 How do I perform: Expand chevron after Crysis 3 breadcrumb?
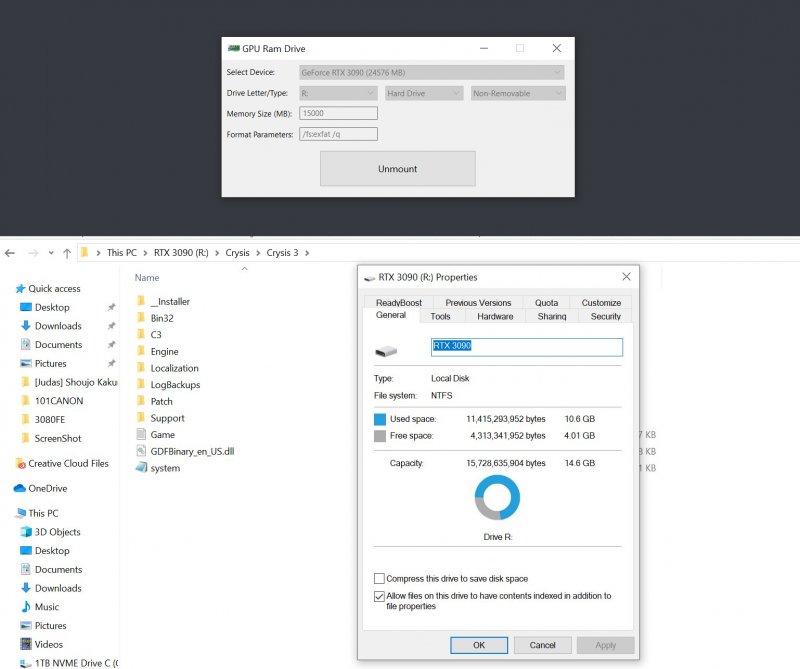coord(307,253)
